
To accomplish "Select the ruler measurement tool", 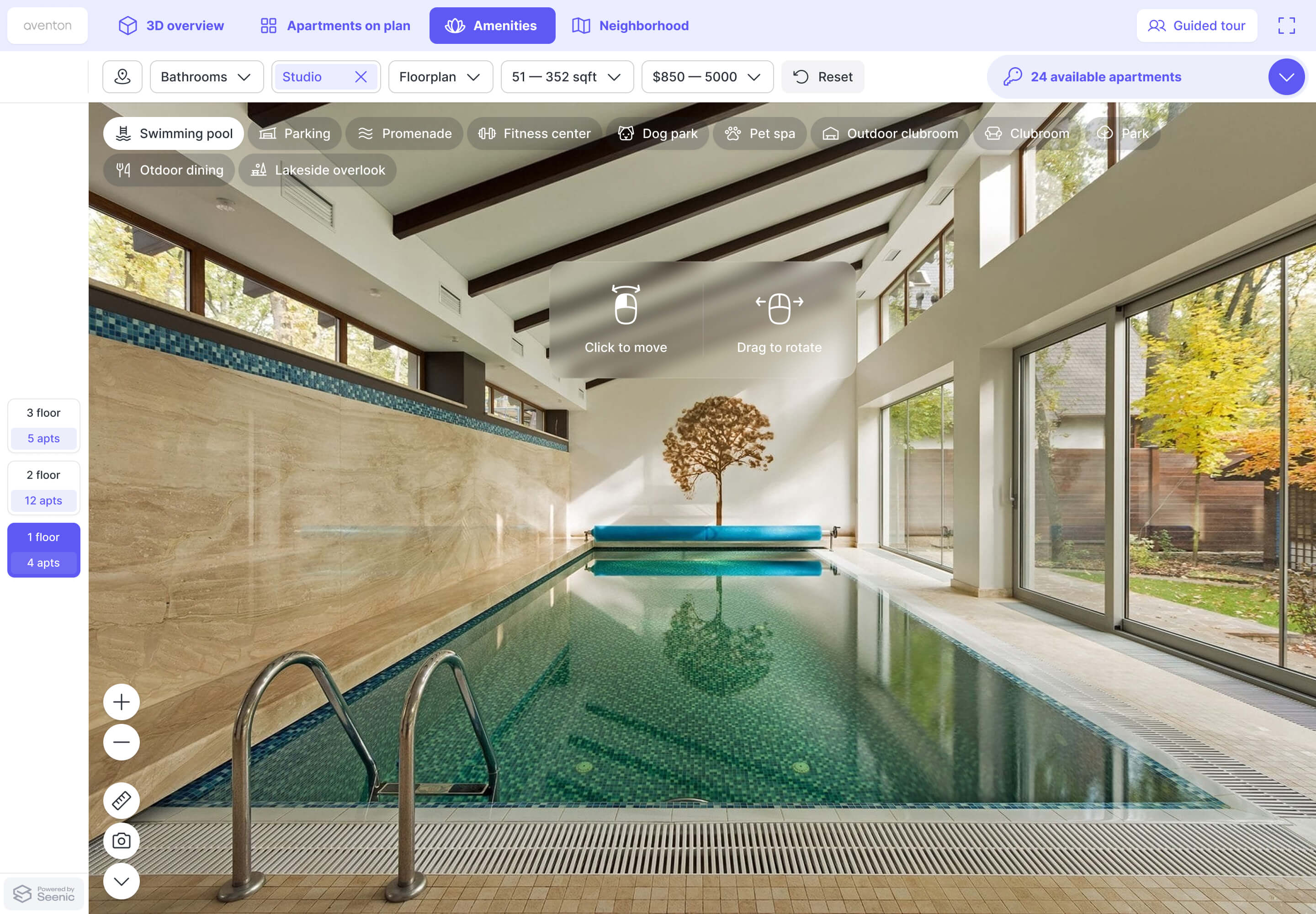I will [x=122, y=800].
